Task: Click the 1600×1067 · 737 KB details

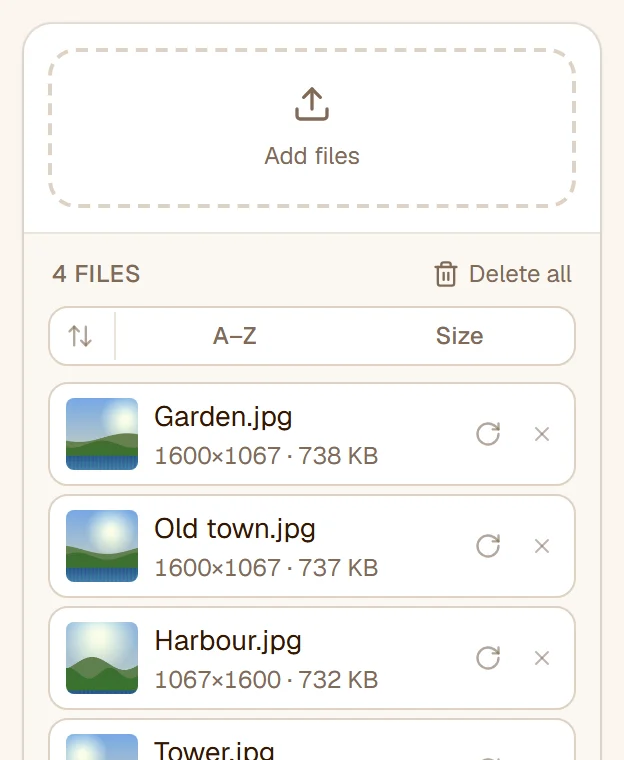Action: [x=266, y=568]
